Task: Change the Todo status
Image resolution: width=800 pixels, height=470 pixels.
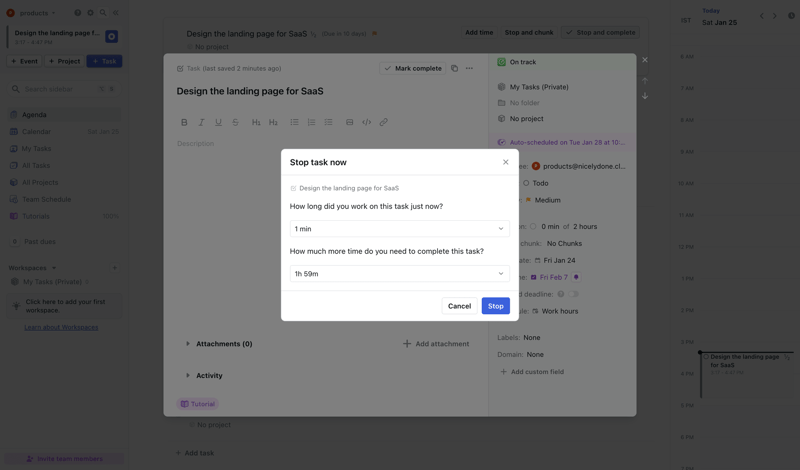Action: point(535,183)
